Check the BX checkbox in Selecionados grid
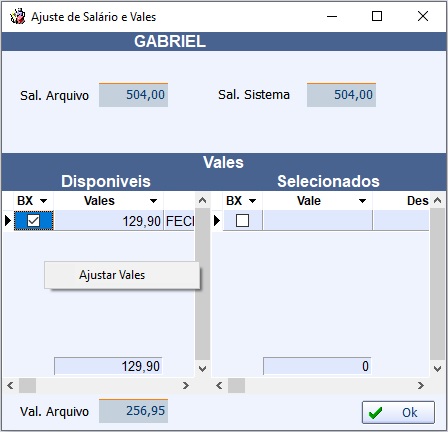This screenshot has height=432, width=448. (x=242, y=220)
